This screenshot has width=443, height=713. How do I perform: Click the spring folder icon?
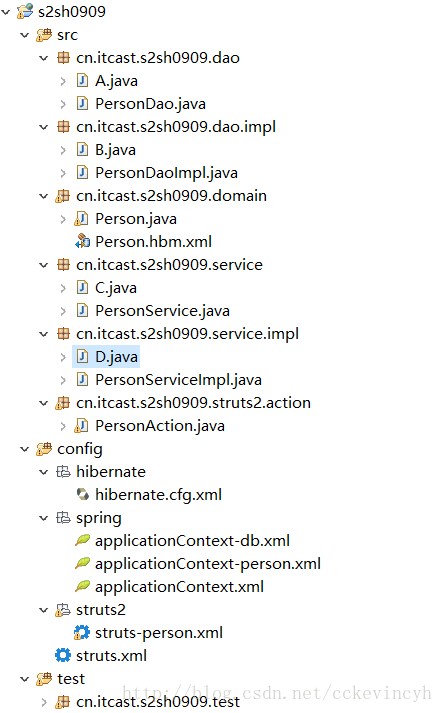[63, 518]
